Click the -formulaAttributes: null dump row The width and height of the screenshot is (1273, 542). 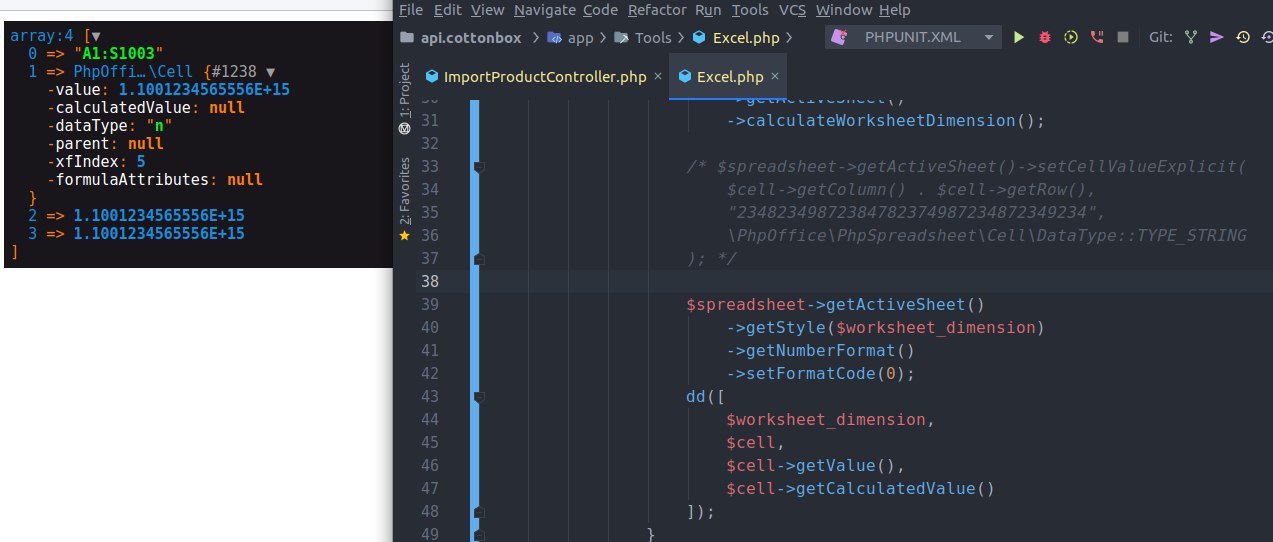[x=155, y=180]
